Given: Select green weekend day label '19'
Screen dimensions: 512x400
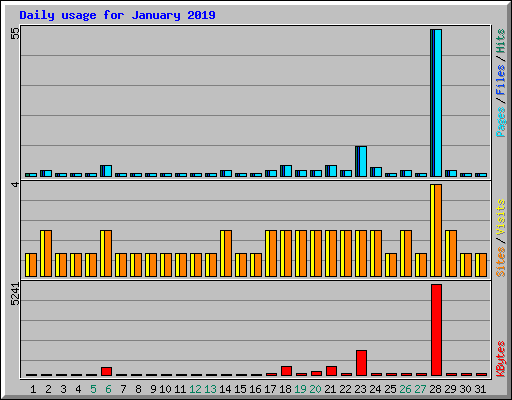Looking at the screenshot, I should [300, 389].
